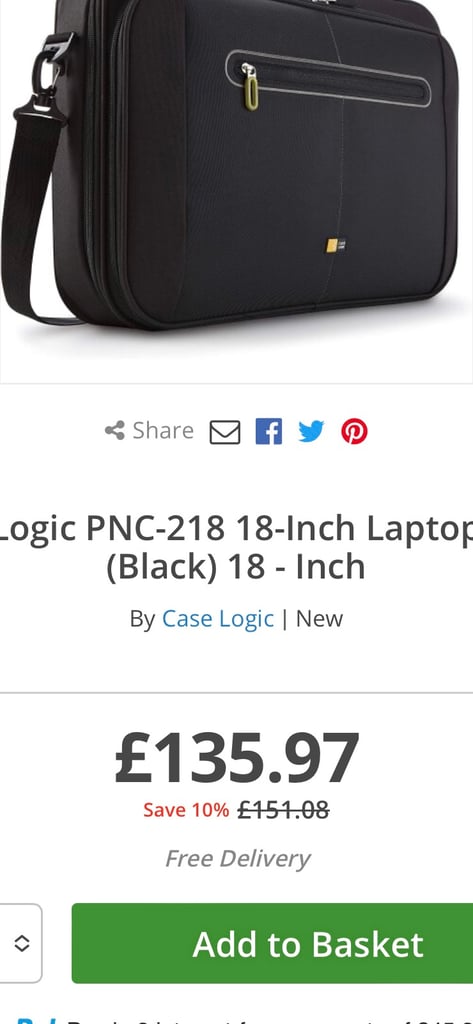This screenshot has width=473, height=1024.
Task: Click the struck-through £151.08 original price
Action: coord(283,810)
